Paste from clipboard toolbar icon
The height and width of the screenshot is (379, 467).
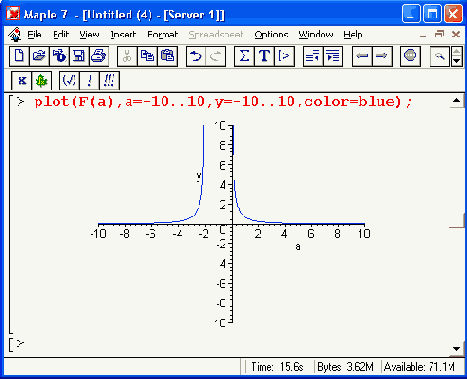coord(167,56)
